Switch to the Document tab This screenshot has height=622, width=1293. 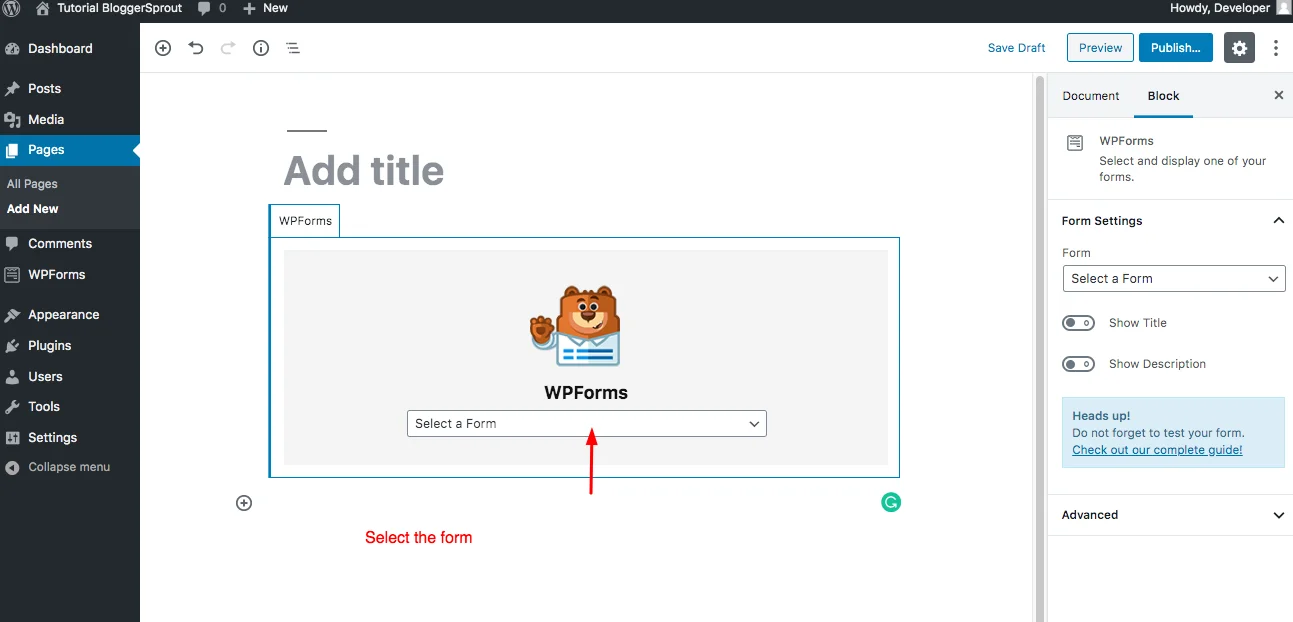pos(1091,96)
